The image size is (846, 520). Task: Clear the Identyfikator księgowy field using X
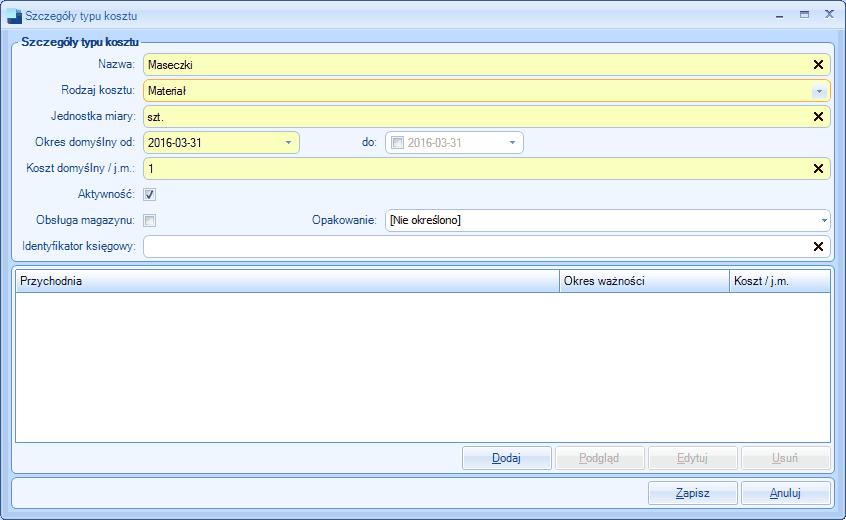[x=818, y=247]
